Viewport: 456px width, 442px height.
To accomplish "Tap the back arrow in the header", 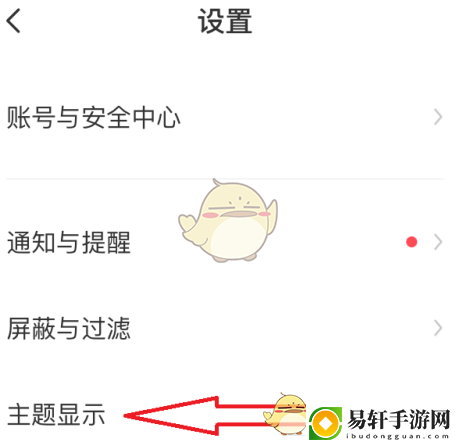I will pyautogui.click(x=13, y=21).
